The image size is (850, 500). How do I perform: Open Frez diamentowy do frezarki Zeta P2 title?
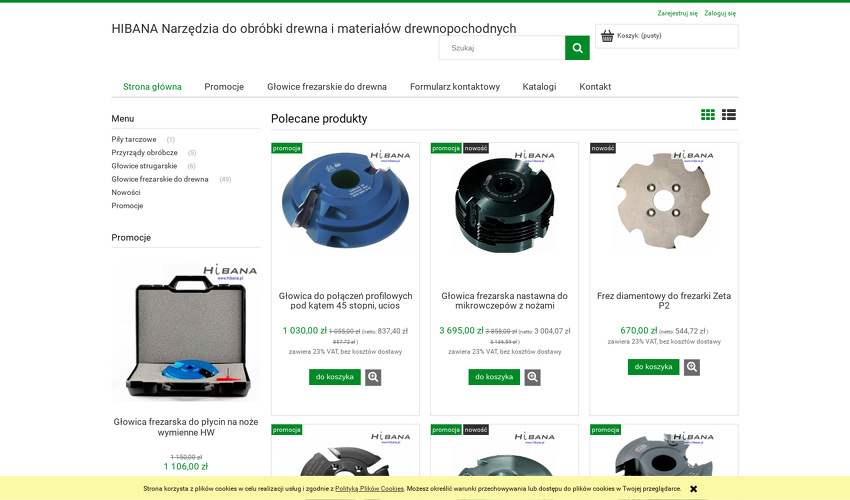click(664, 301)
